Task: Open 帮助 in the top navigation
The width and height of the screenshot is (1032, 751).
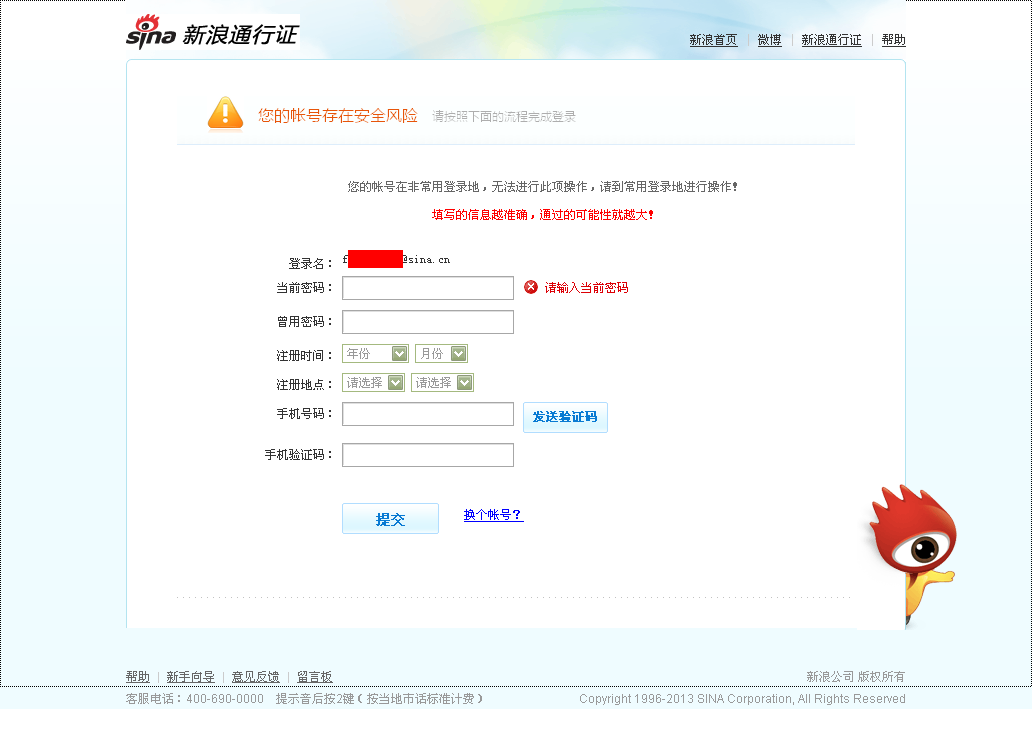Action: pyautogui.click(x=894, y=40)
